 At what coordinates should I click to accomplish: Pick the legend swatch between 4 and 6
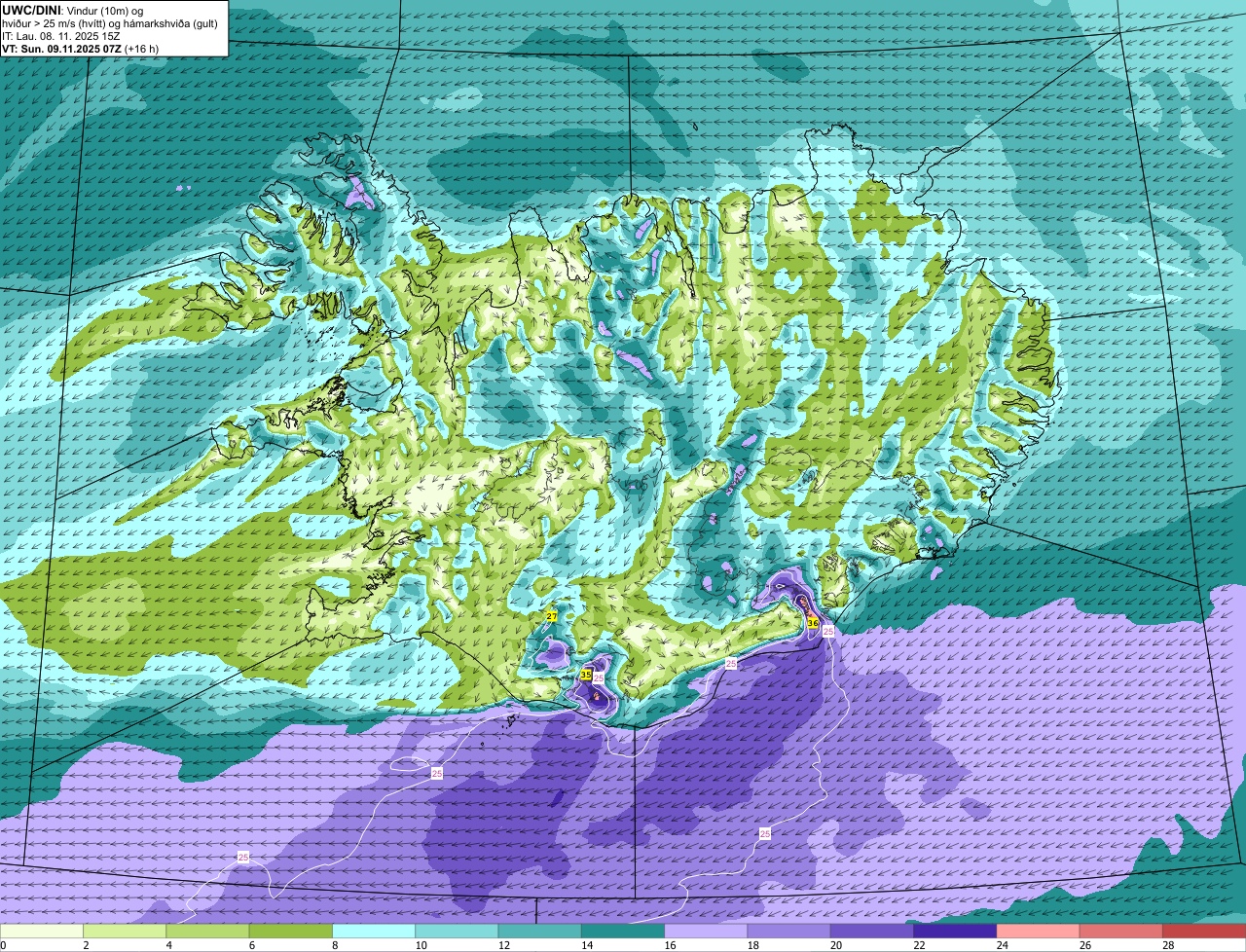(207, 932)
